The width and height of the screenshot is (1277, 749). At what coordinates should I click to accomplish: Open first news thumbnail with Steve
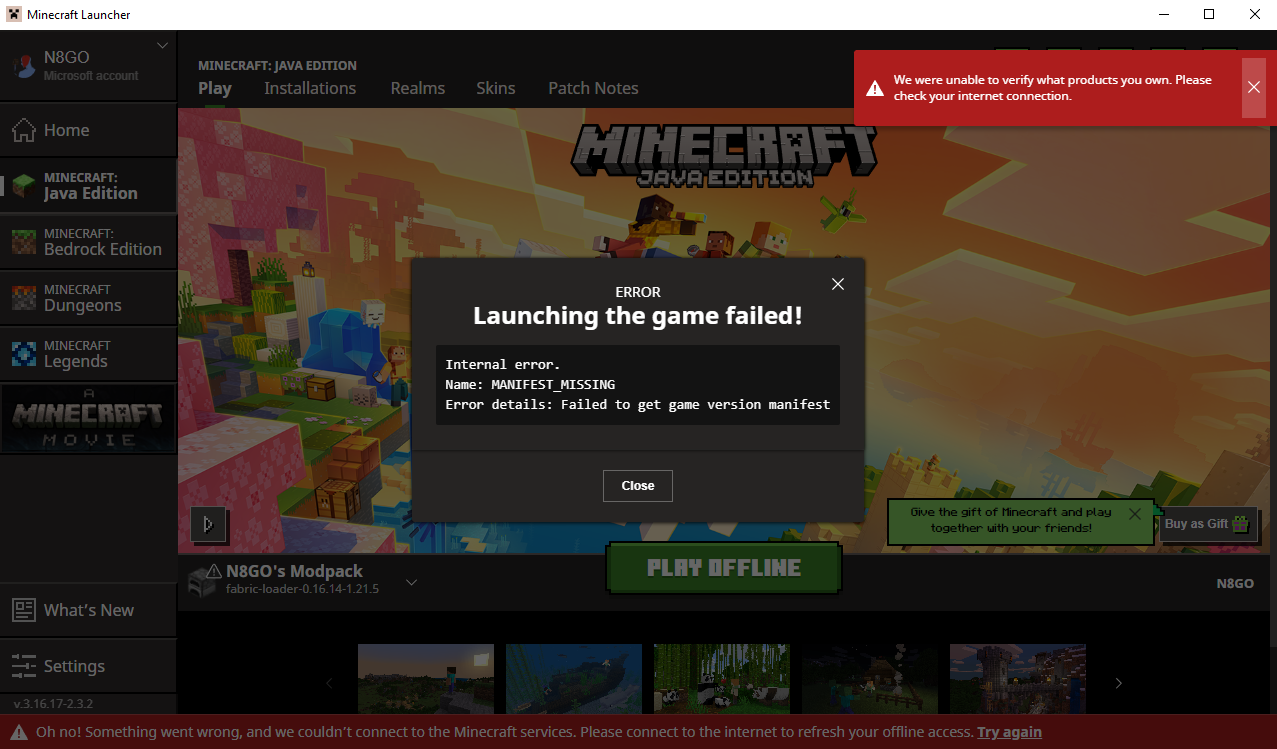pyautogui.click(x=426, y=679)
